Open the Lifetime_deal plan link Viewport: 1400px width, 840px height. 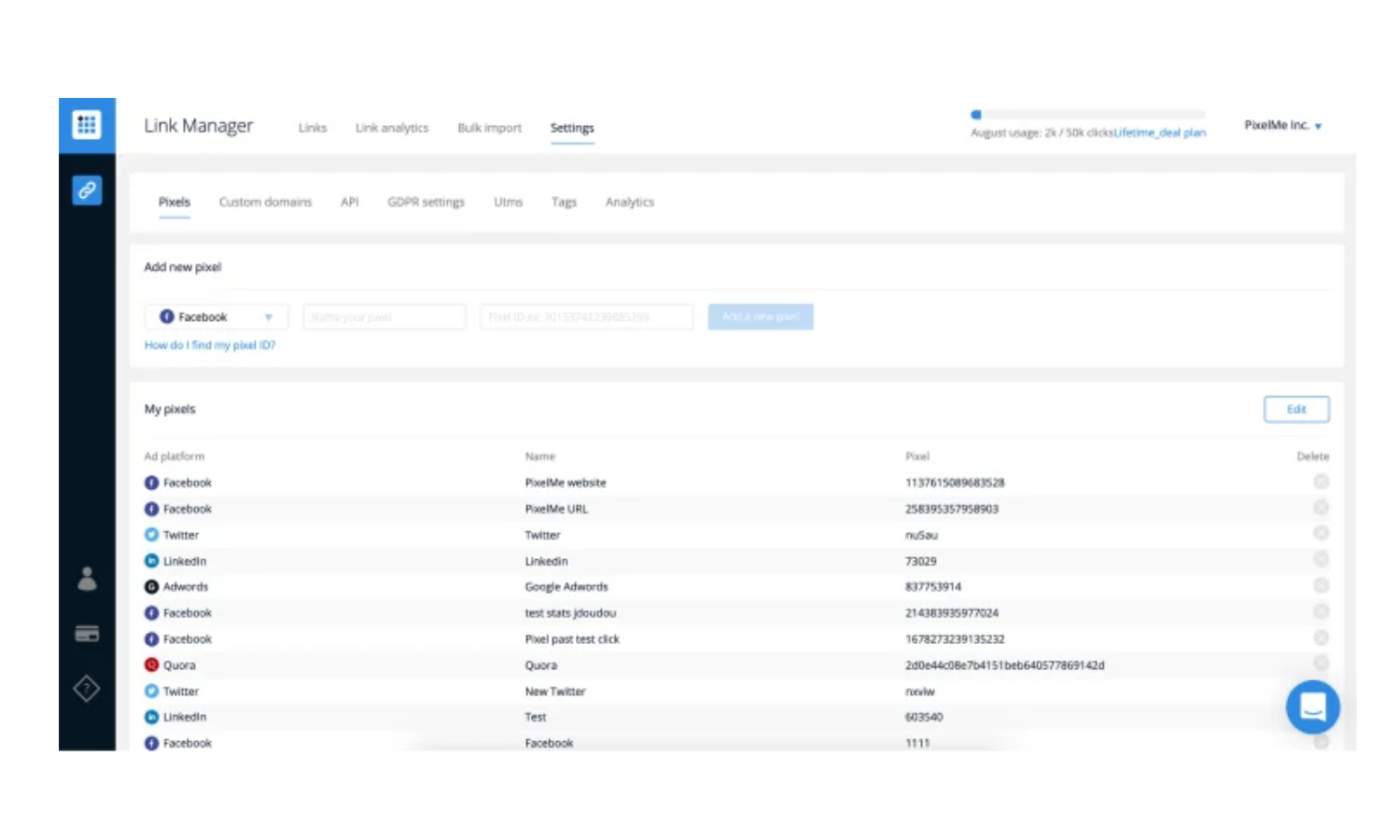point(1160,133)
